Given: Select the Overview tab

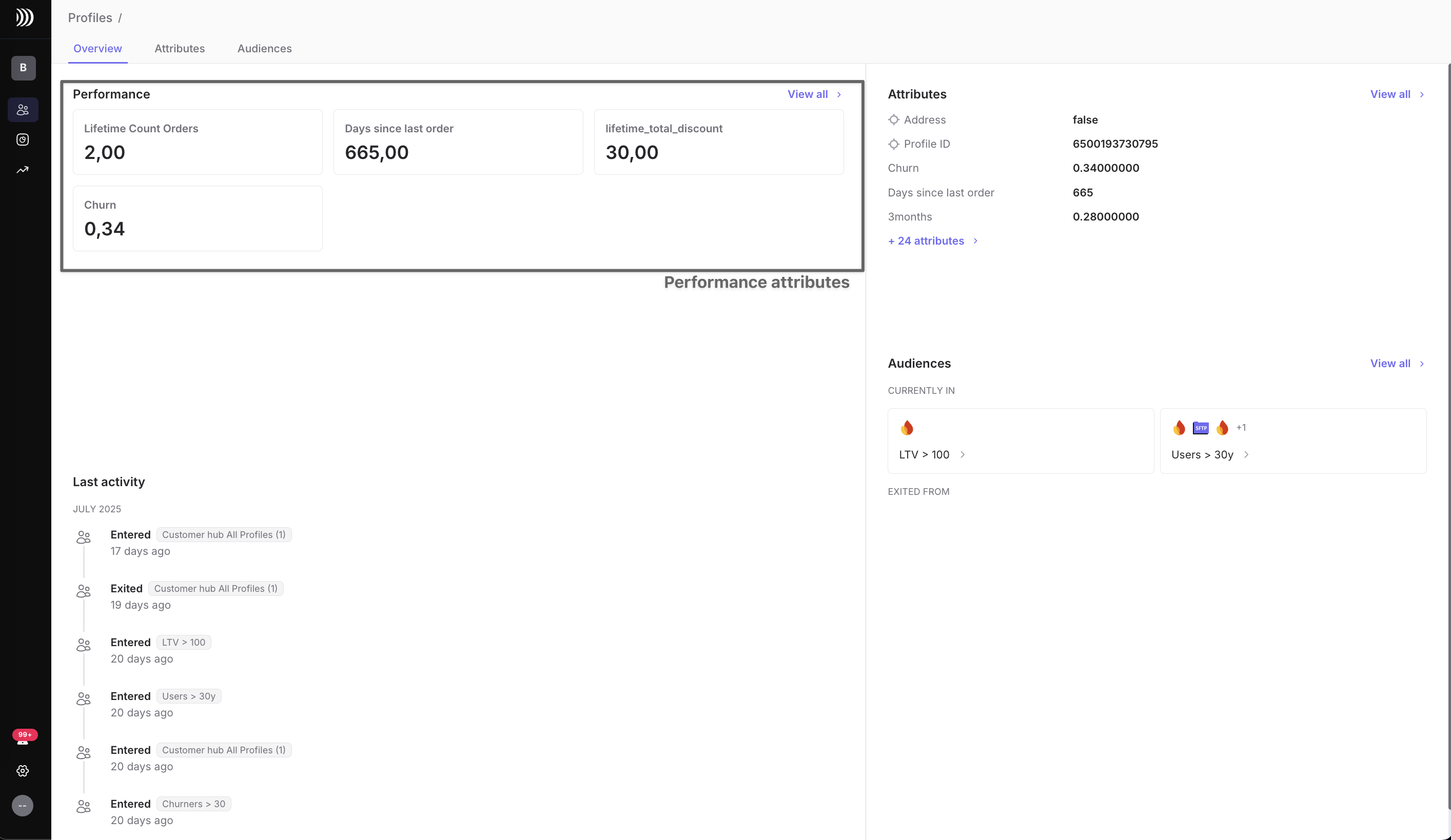Looking at the screenshot, I should coord(97,48).
